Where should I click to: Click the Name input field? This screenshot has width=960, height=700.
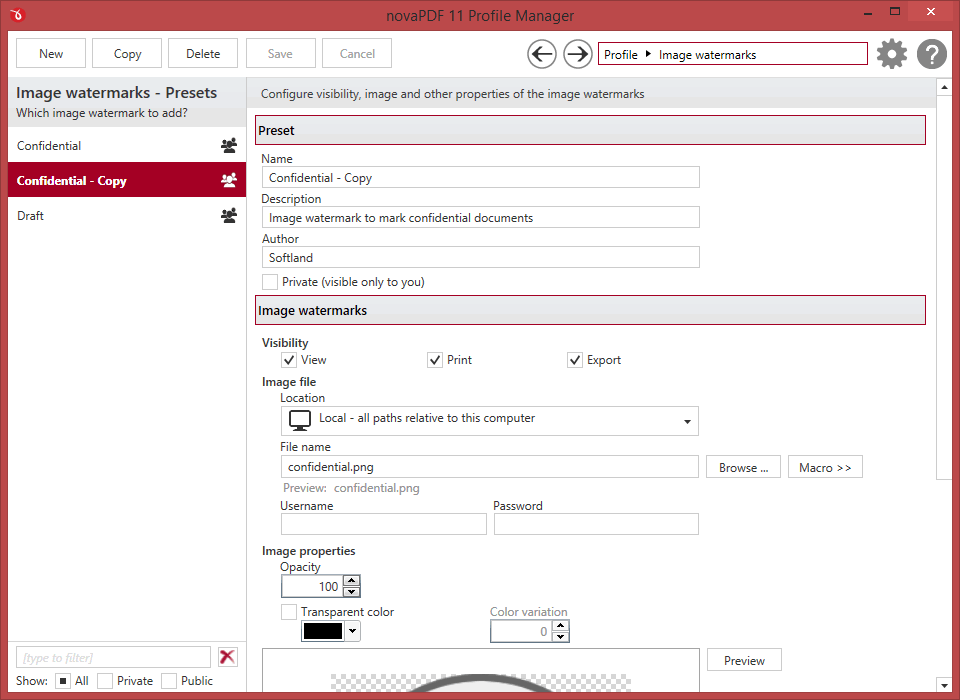[481, 178]
